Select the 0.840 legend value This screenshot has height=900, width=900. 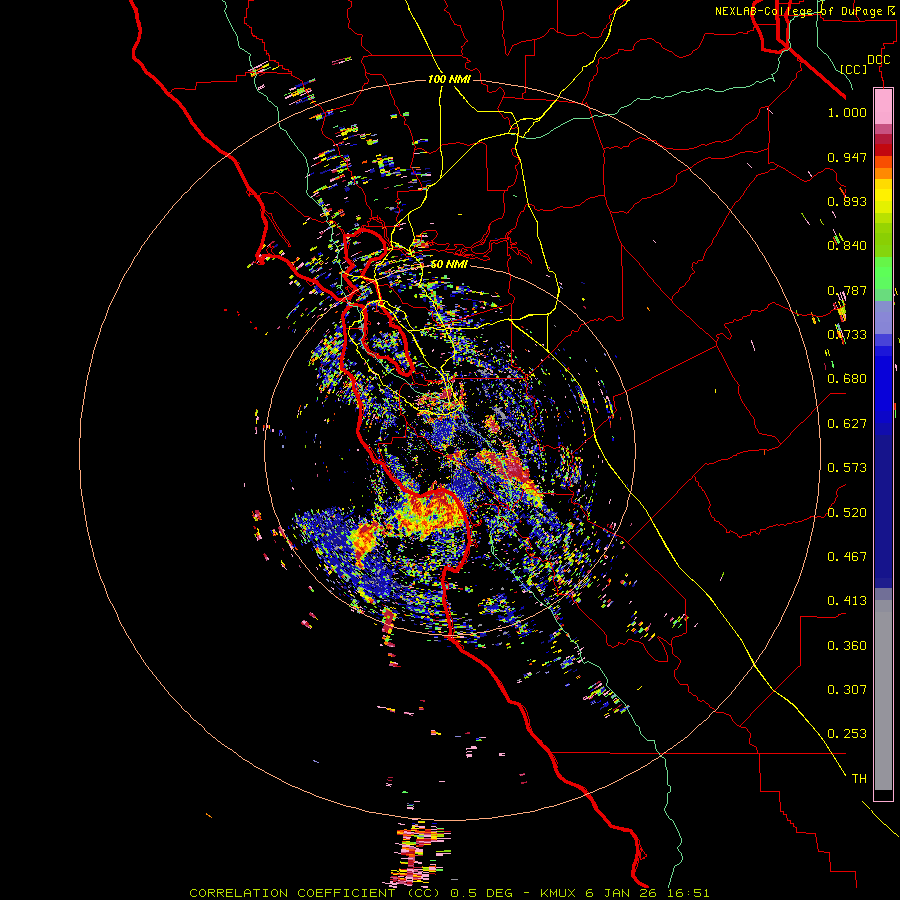pos(847,246)
